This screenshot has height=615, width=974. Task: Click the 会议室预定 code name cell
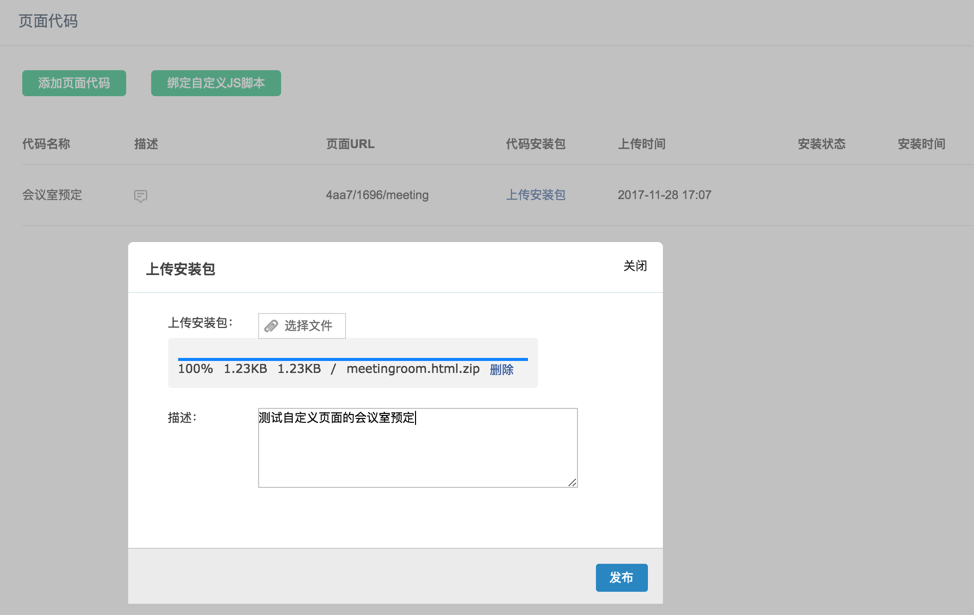pos(52,195)
